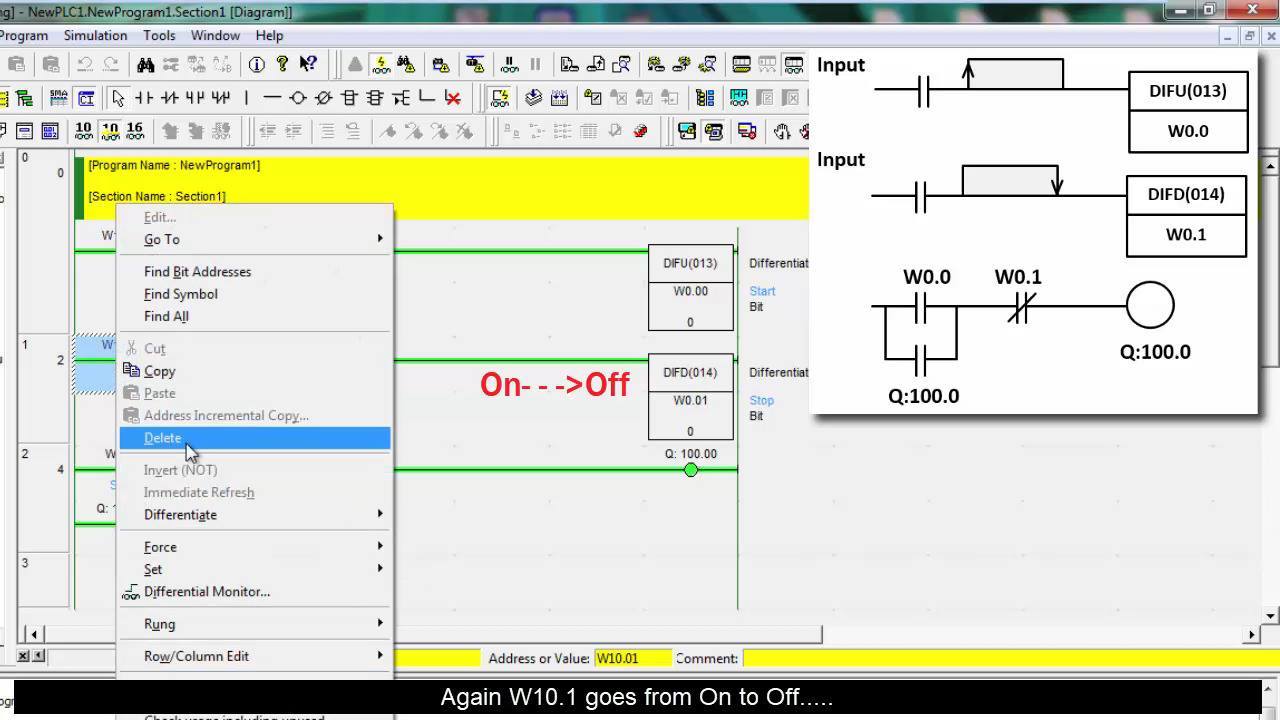Click the yellow question mark Help icon
The height and width of the screenshot is (720, 1280).
(x=282, y=64)
